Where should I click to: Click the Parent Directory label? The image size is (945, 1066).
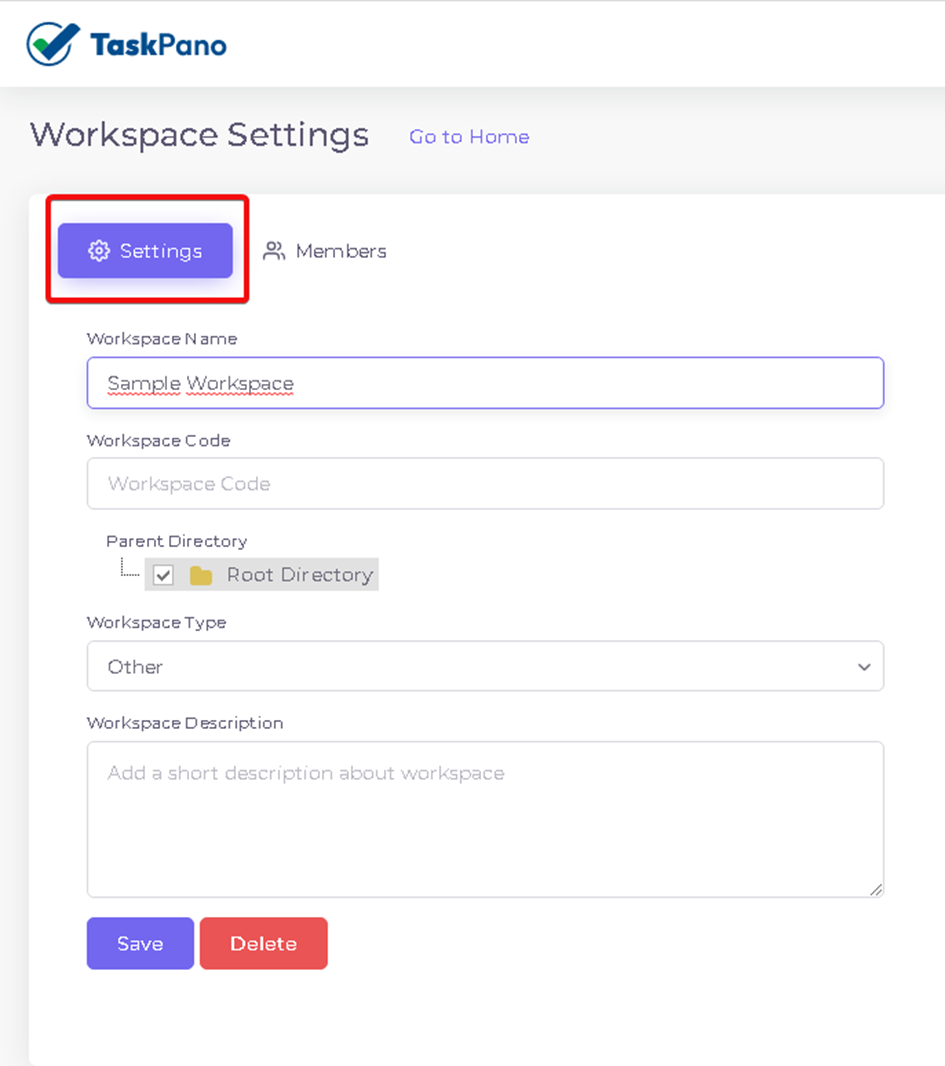pos(177,541)
